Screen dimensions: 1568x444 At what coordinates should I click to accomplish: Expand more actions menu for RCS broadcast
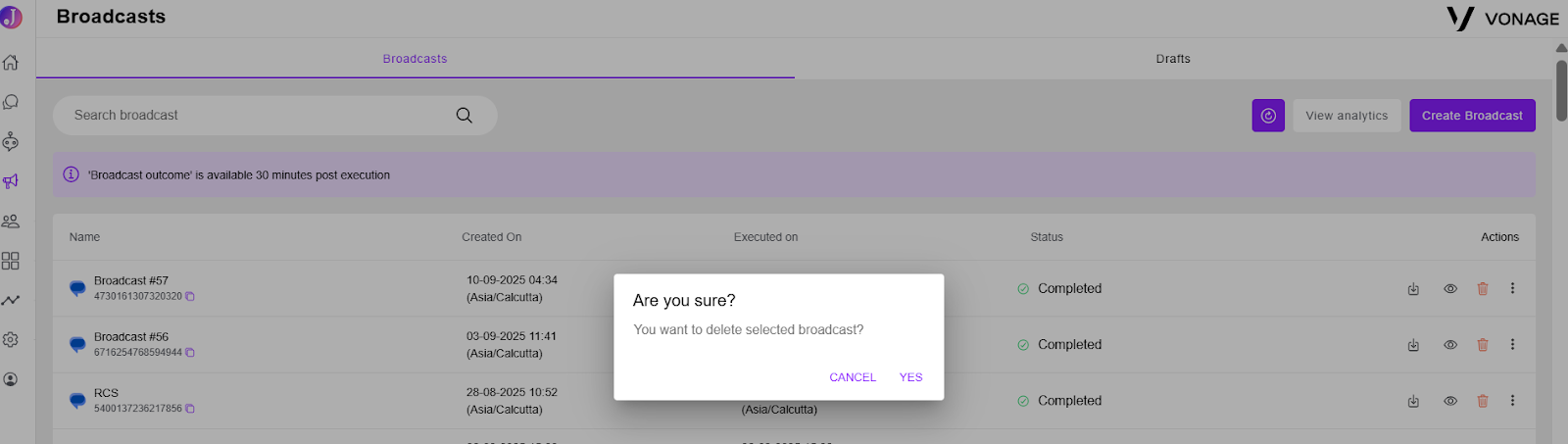pyautogui.click(x=1512, y=400)
